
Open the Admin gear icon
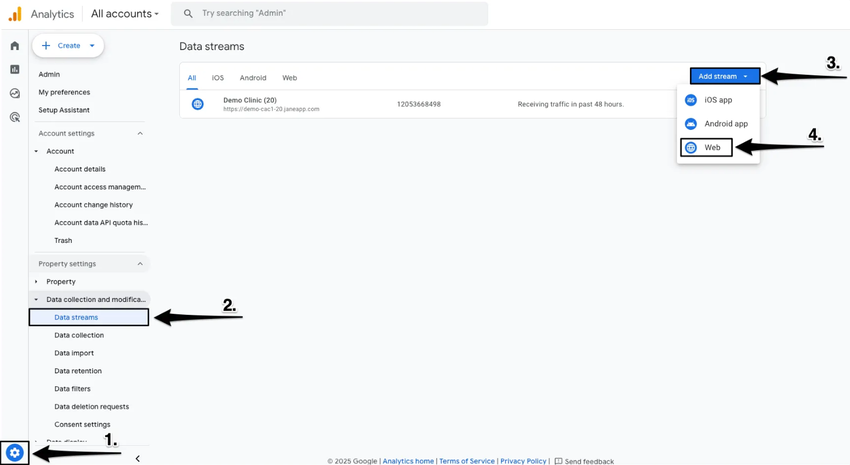click(x=14, y=453)
